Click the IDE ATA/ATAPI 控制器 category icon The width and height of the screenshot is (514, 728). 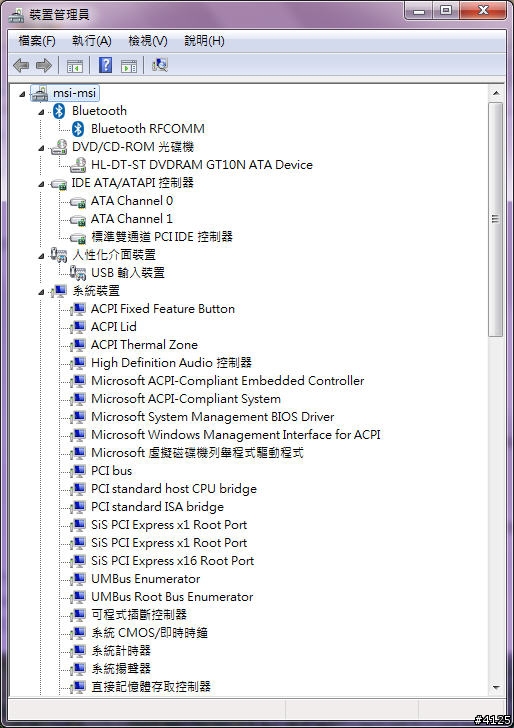[59, 184]
